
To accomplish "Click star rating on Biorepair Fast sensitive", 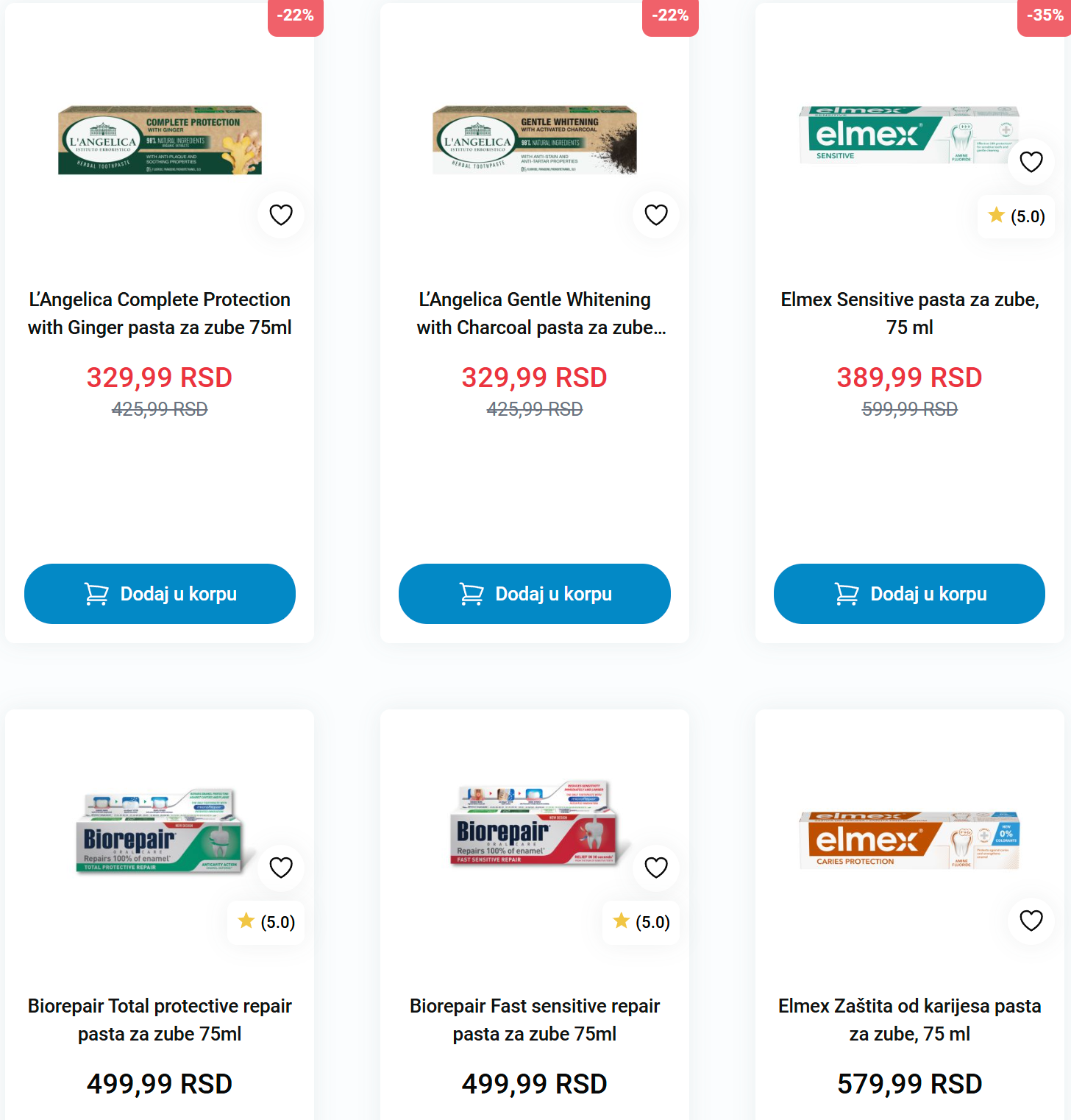I will tap(642, 922).
